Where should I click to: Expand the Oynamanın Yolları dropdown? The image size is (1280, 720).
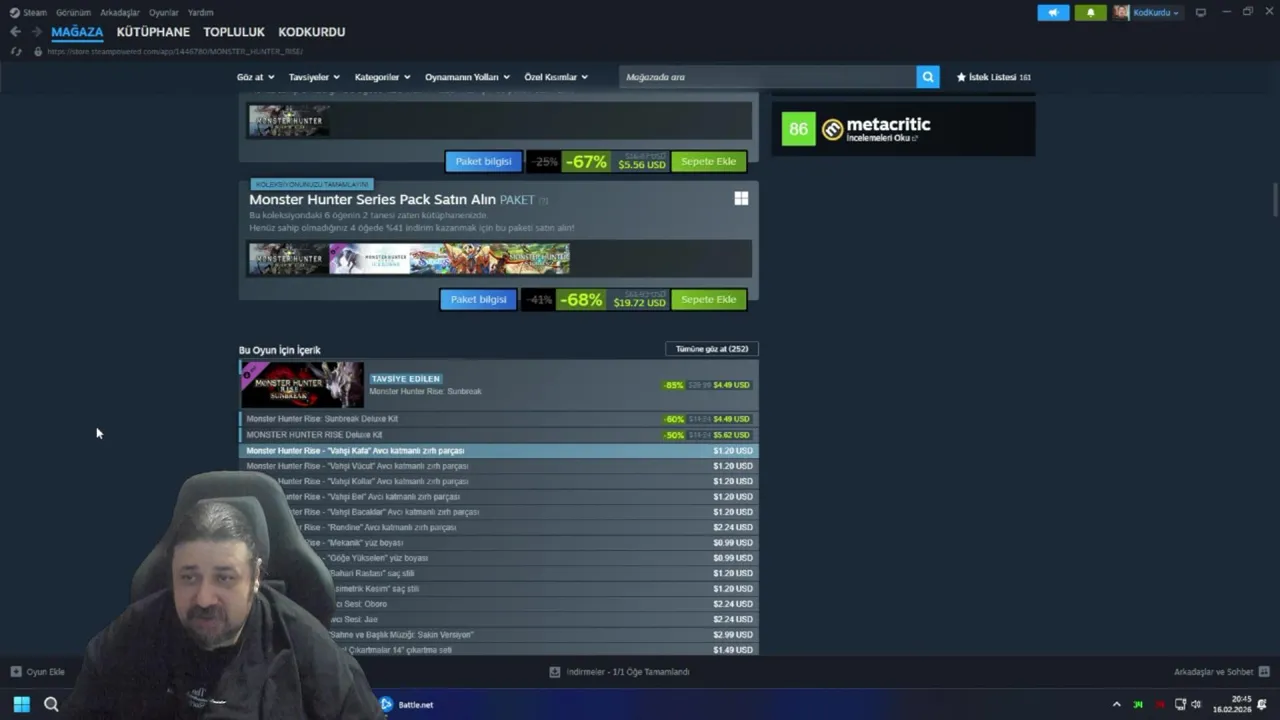(x=467, y=77)
